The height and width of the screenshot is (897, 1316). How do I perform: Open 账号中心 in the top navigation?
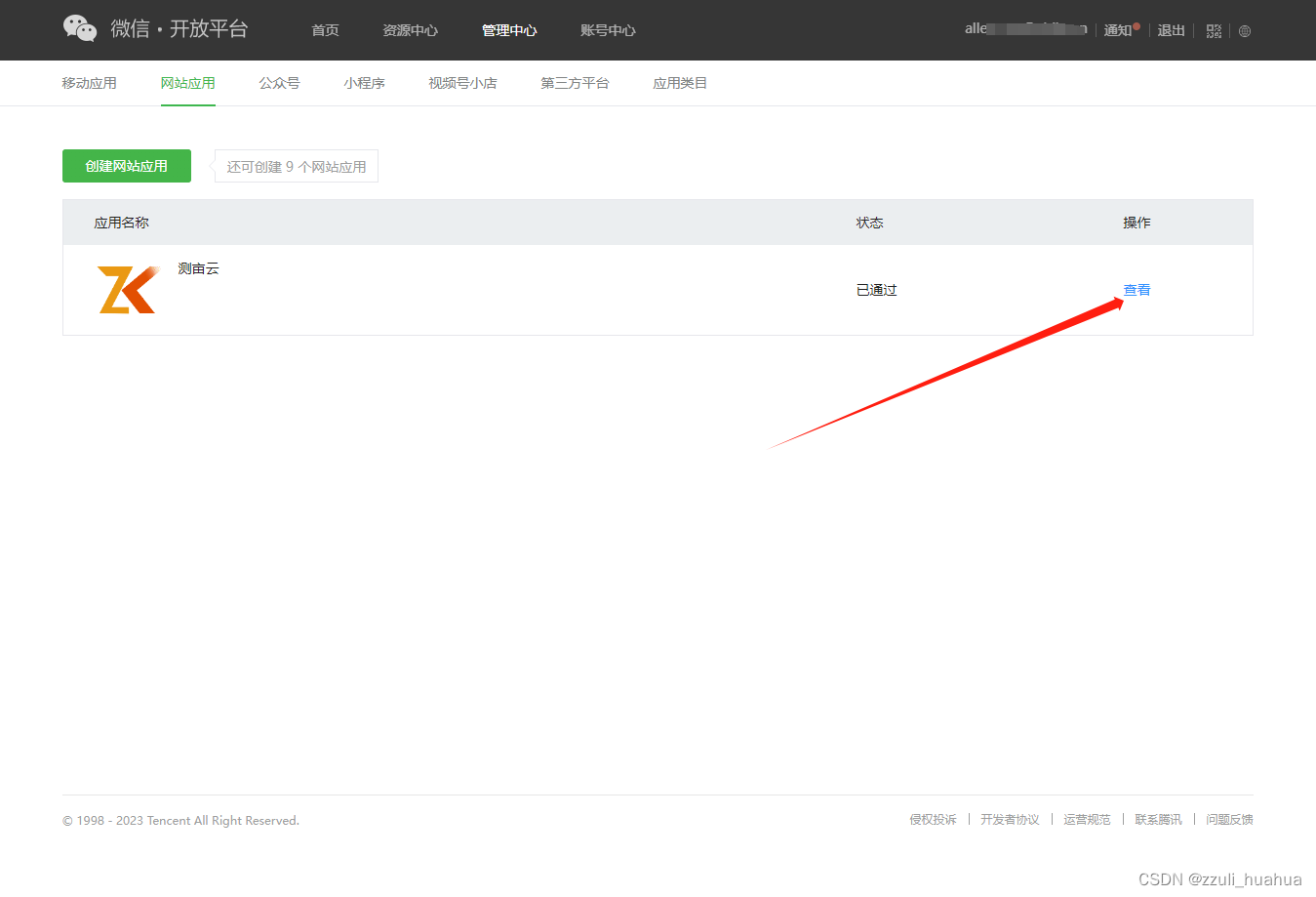pyautogui.click(x=608, y=30)
